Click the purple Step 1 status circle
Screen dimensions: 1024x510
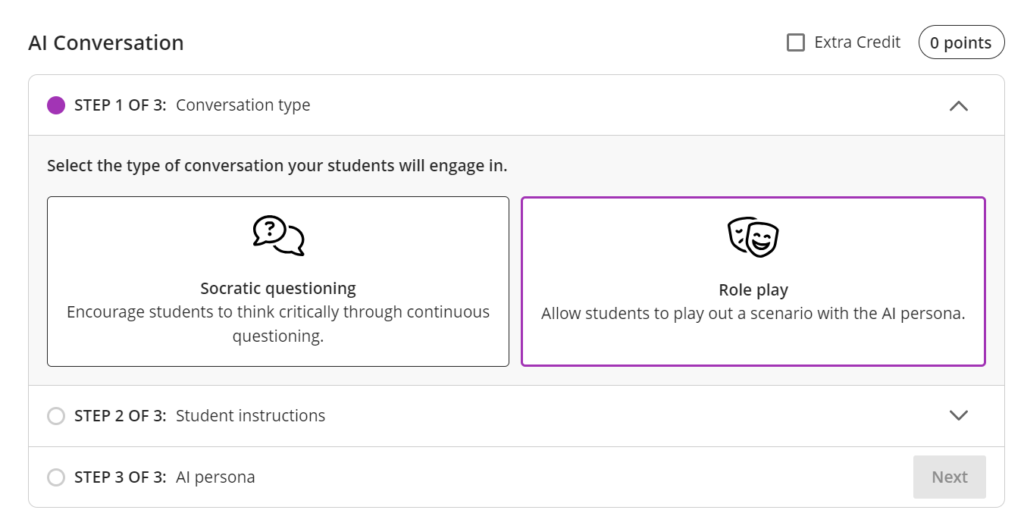pos(56,105)
